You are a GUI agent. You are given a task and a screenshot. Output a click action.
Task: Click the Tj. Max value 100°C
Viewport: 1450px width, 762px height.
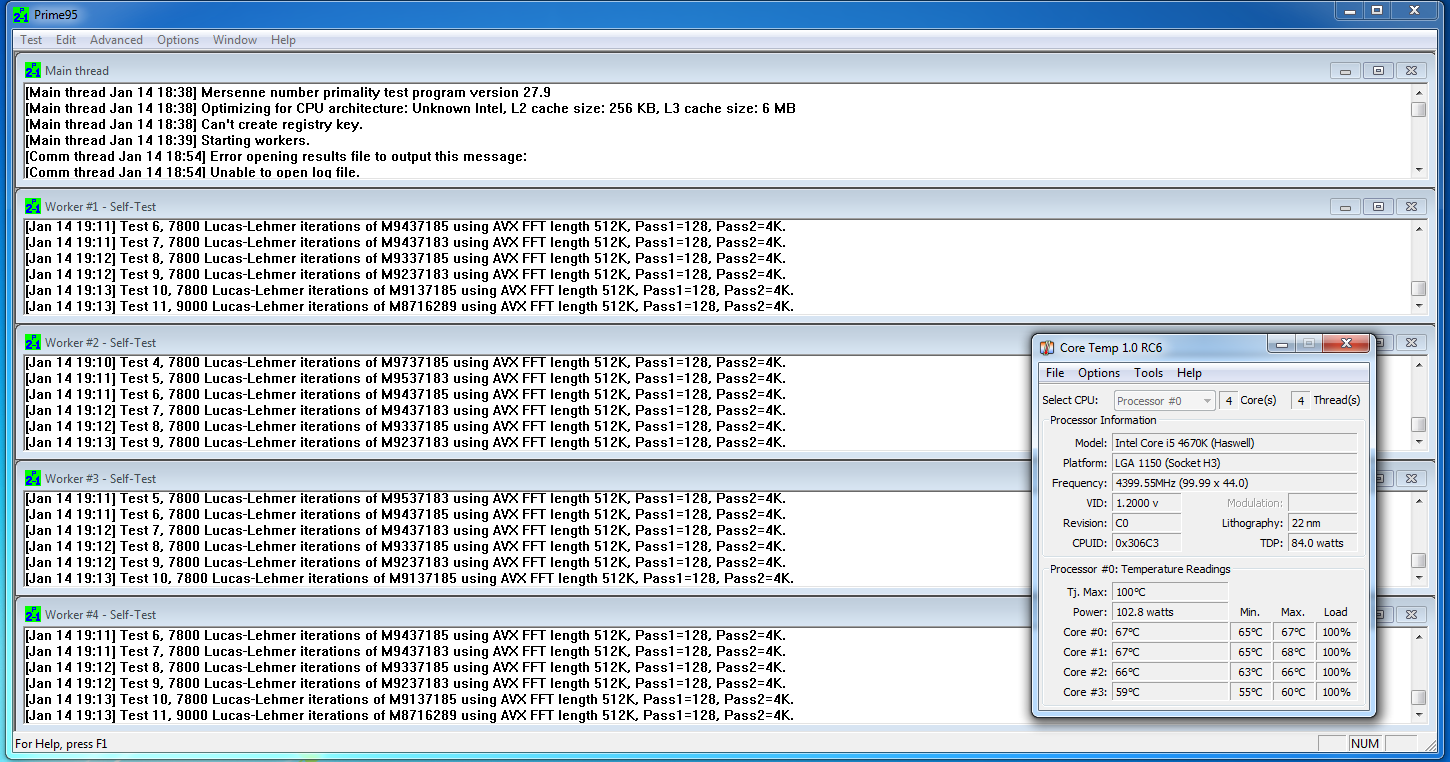[x=1170, y=592]
